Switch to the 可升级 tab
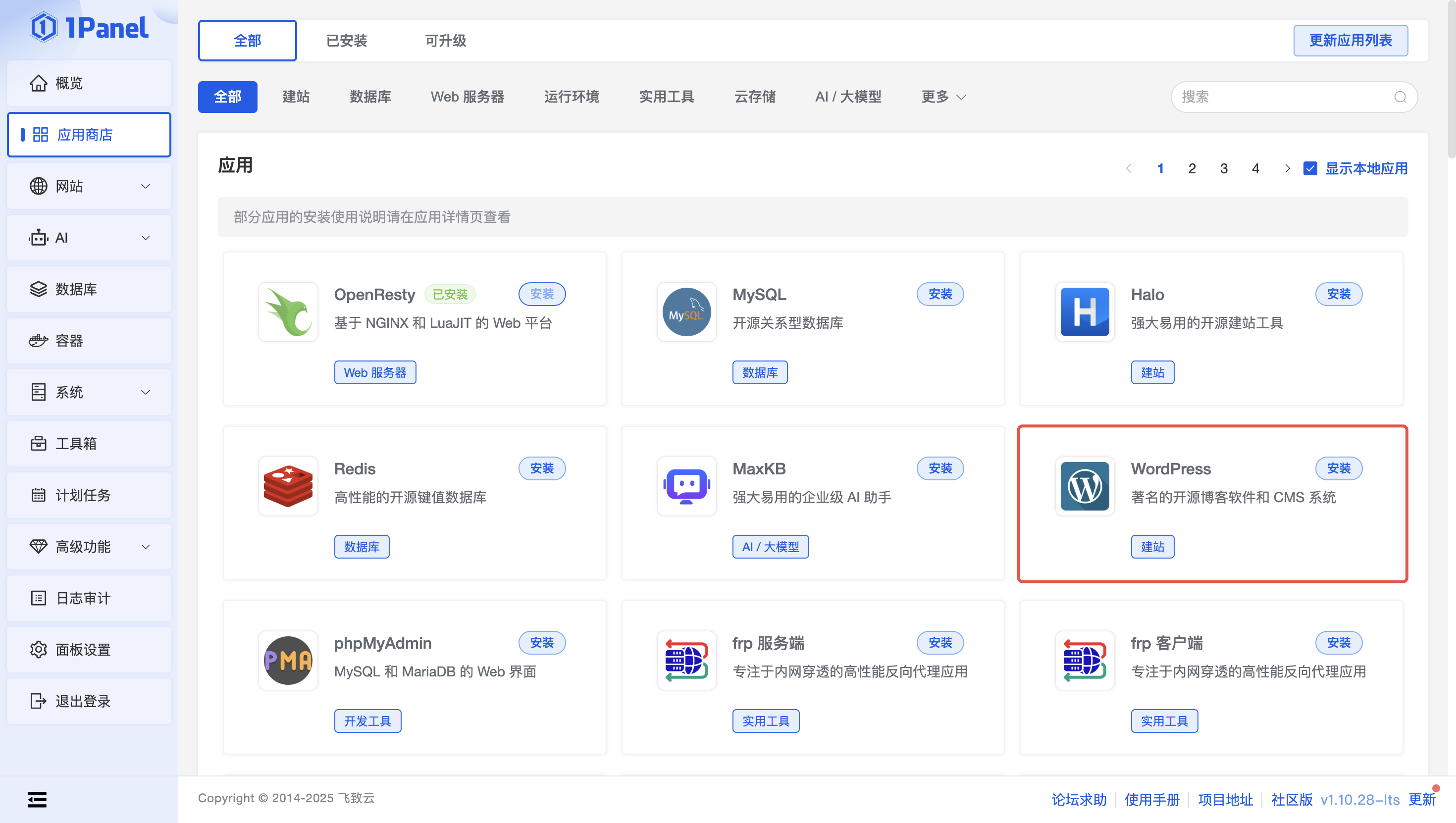The image size is (1456, 823). (445, 41)
